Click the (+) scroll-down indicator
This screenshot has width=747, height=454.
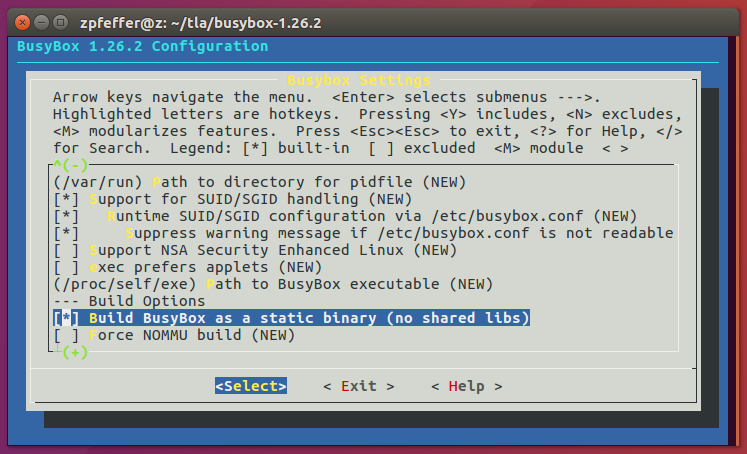(x=75, y=353)
